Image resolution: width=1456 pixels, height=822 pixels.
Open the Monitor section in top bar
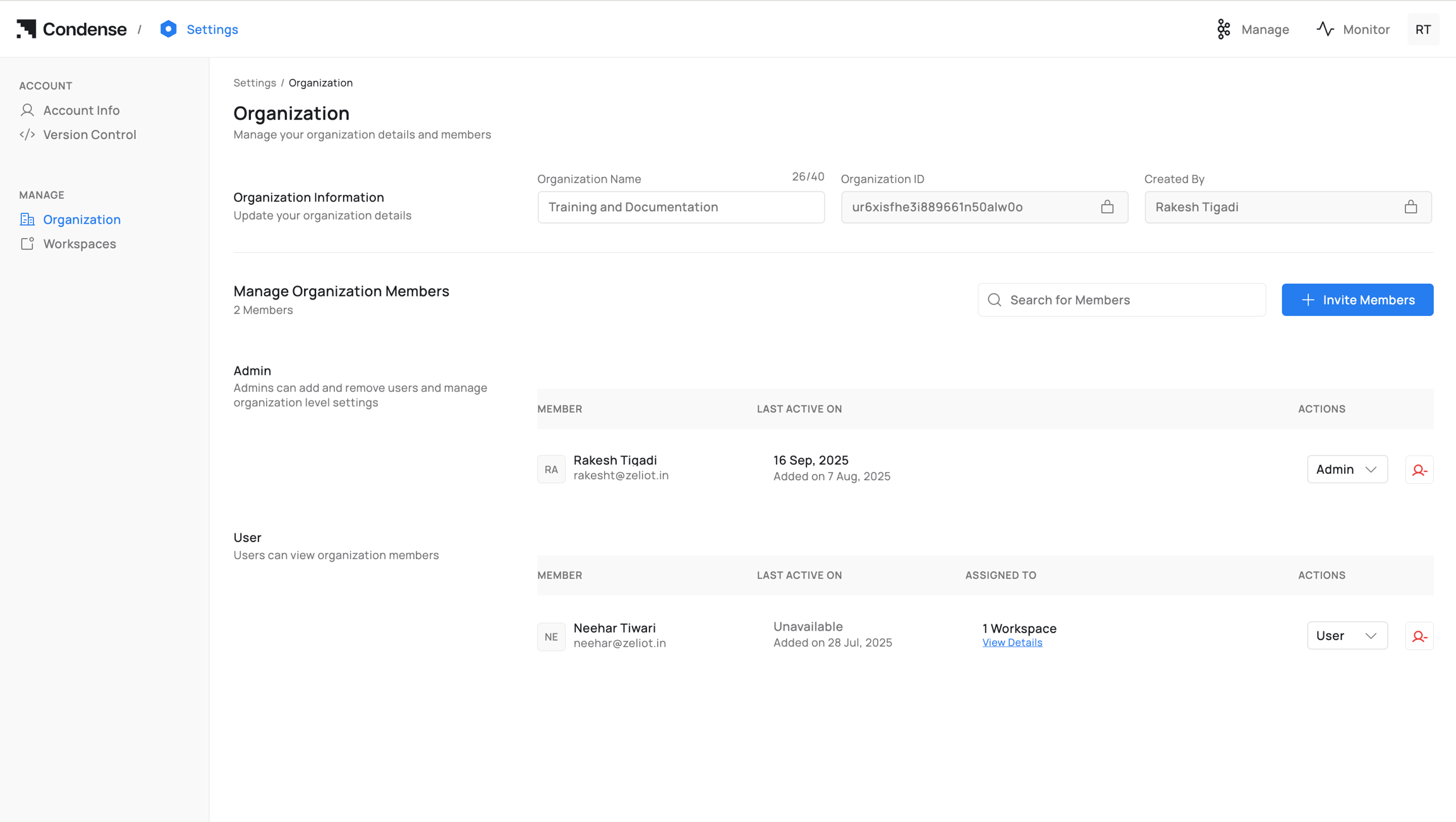point(1353,30)
